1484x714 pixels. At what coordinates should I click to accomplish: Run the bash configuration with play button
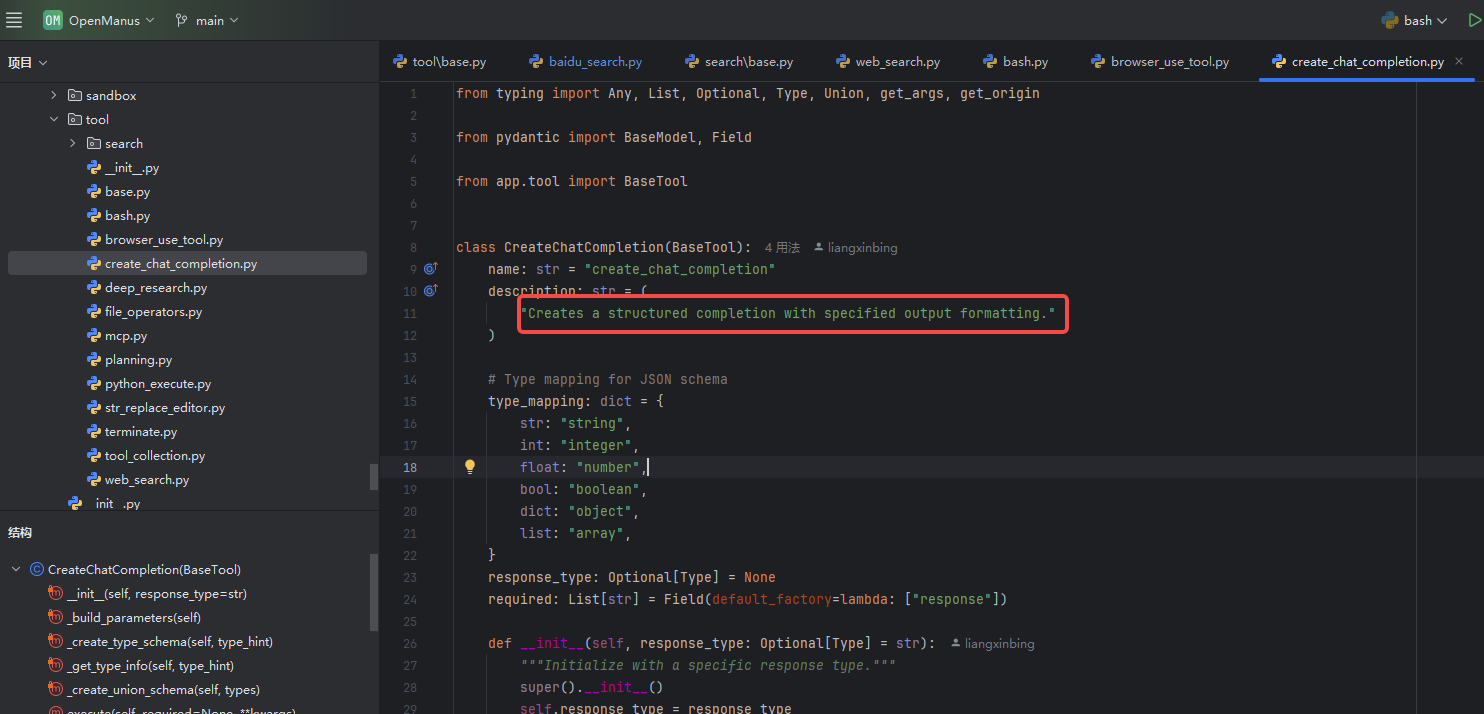1474,20
